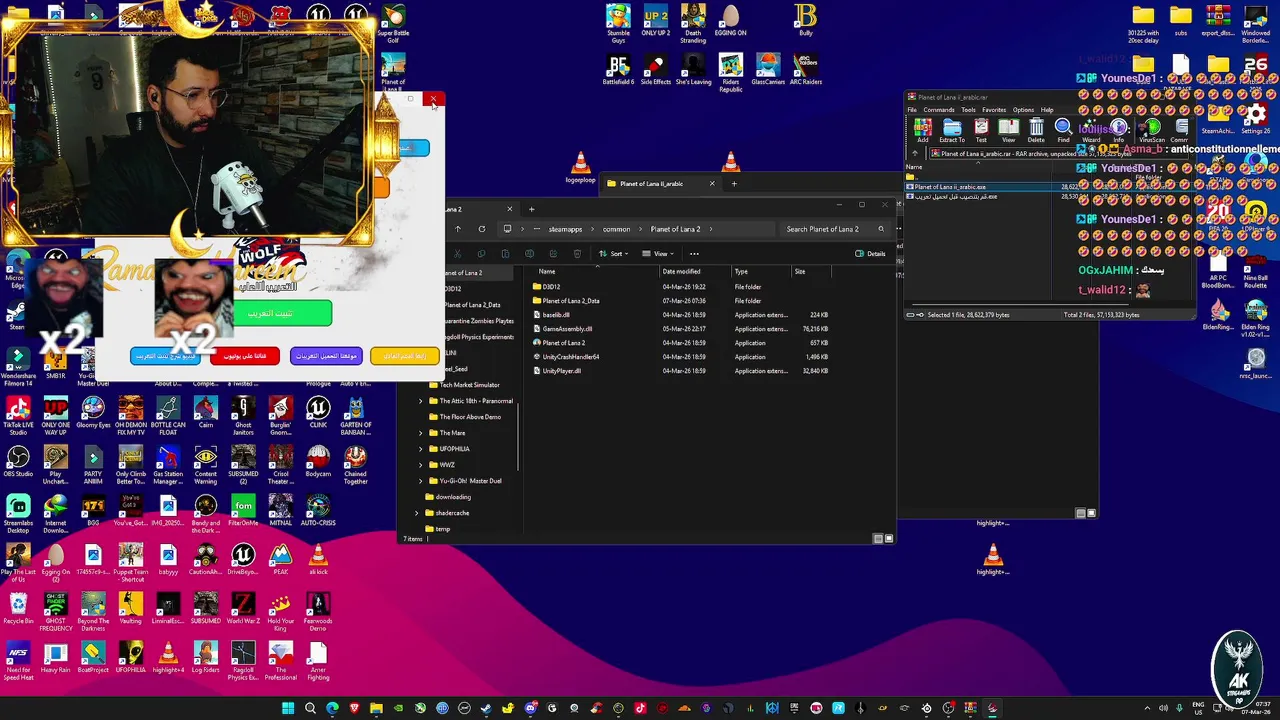Click common breadcrumb in Explorer
1280x720 pixels.
[616, 229]
